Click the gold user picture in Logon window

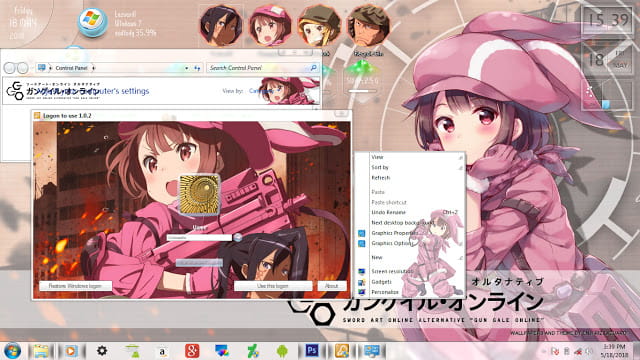tap(200, 194)
